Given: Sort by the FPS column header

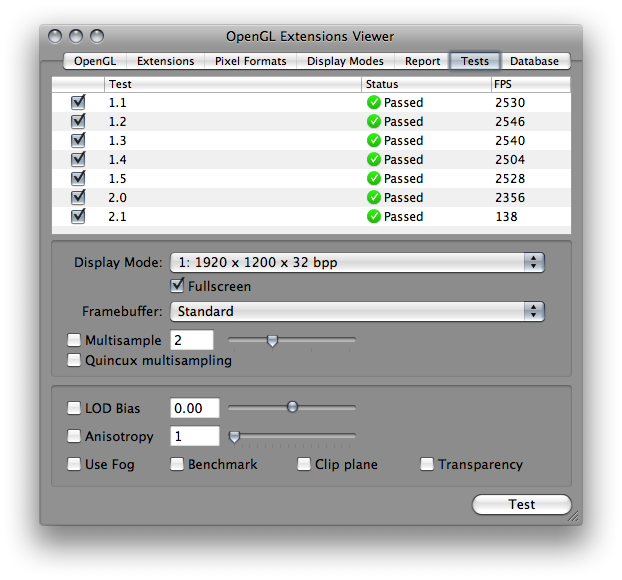Looking at the screenshot, I should 531,84.
